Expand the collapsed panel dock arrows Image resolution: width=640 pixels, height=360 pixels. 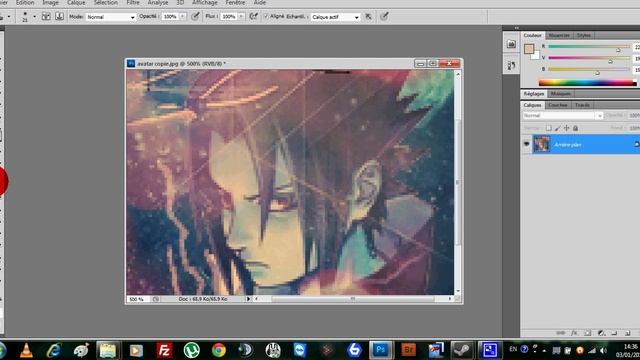coord(517,28)
